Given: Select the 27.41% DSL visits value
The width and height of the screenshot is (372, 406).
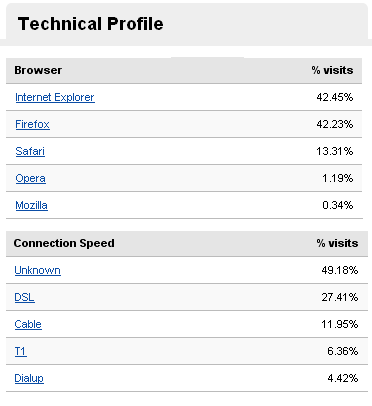Looking at the screenshot, I should click(340, 297).
